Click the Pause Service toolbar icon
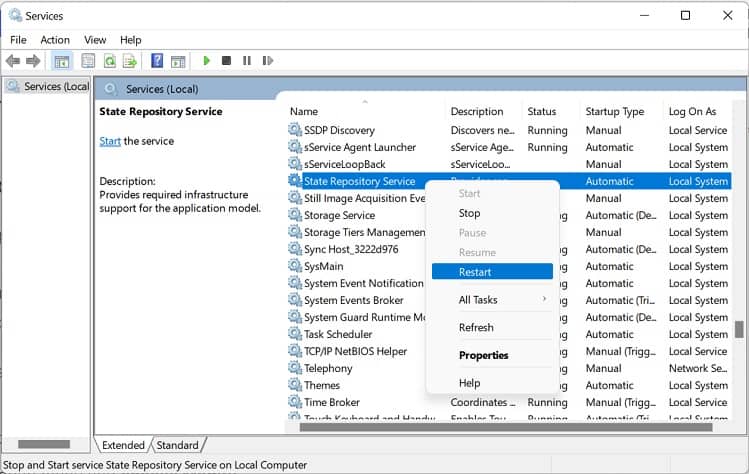 pos(247,61)
